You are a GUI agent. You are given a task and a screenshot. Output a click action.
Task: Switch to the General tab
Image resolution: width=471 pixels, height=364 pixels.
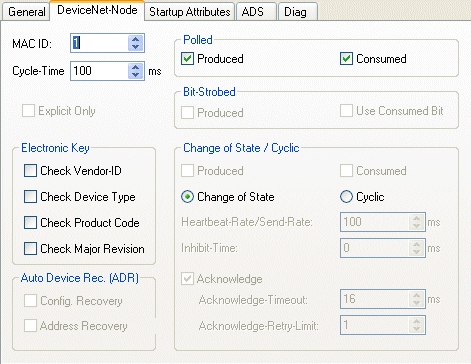tap(26, 12)
